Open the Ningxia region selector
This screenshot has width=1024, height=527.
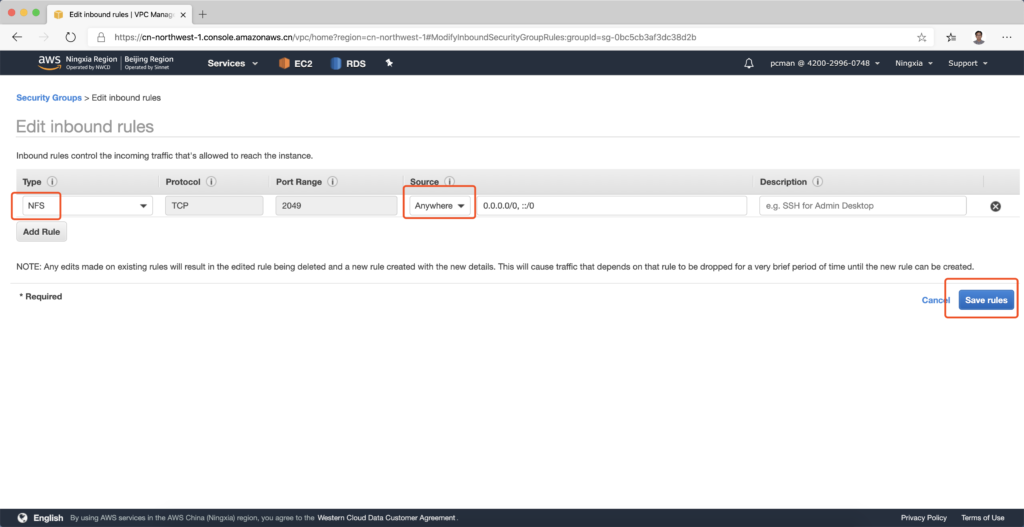(x=915, y=63)
